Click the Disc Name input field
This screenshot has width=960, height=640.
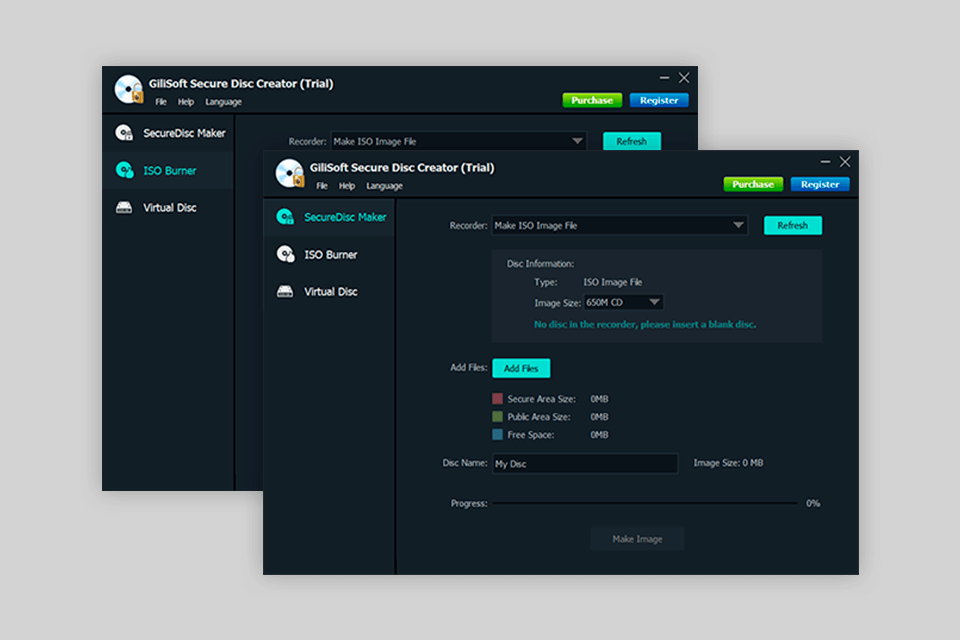585,464
